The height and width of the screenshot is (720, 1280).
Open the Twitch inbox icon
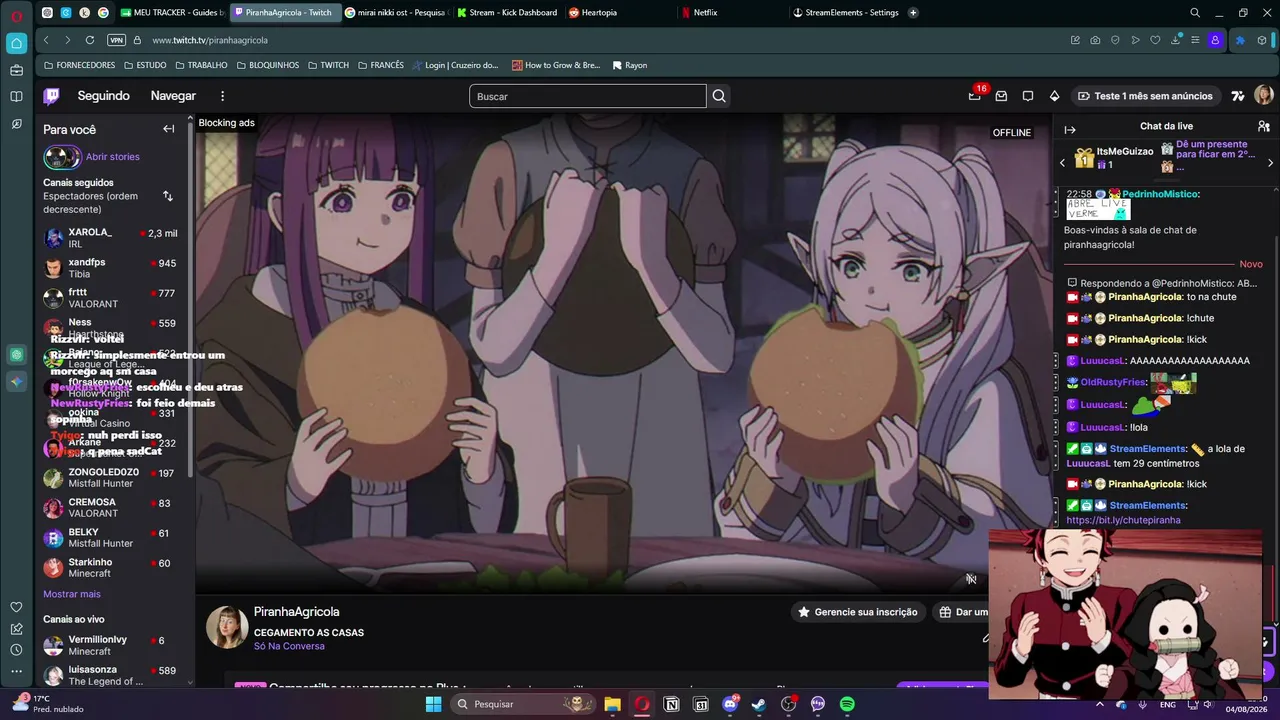tap(1001, 96)
